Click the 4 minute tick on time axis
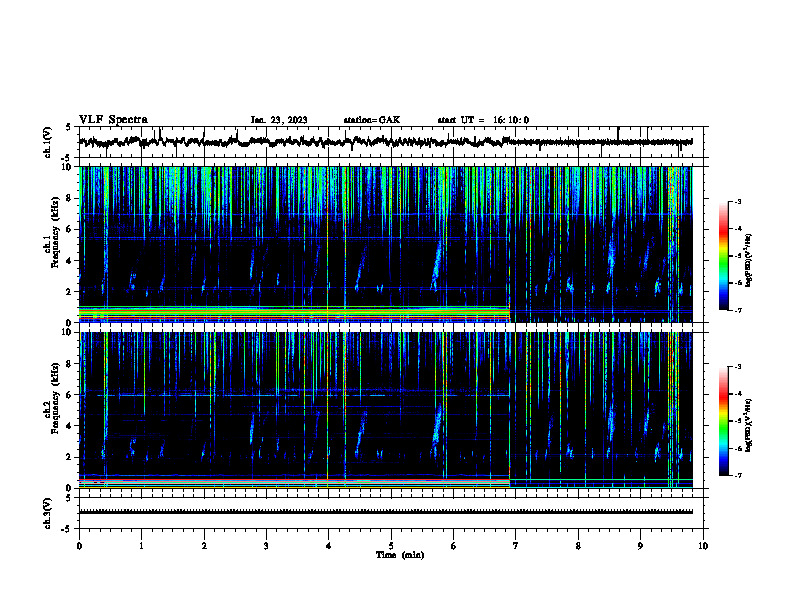 click(x=328, y=546)
